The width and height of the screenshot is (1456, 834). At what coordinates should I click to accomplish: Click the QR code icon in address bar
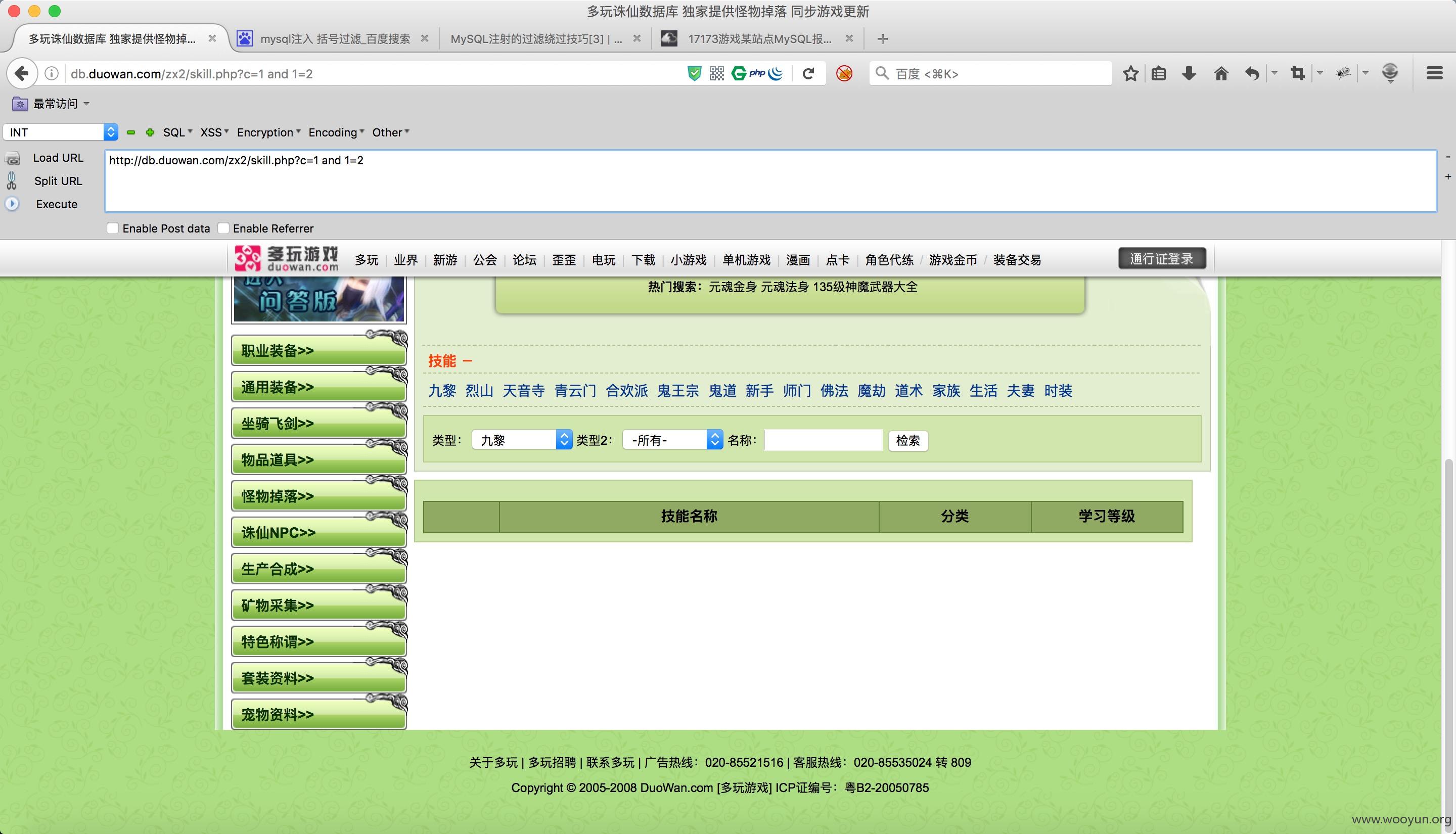[716, 73]
